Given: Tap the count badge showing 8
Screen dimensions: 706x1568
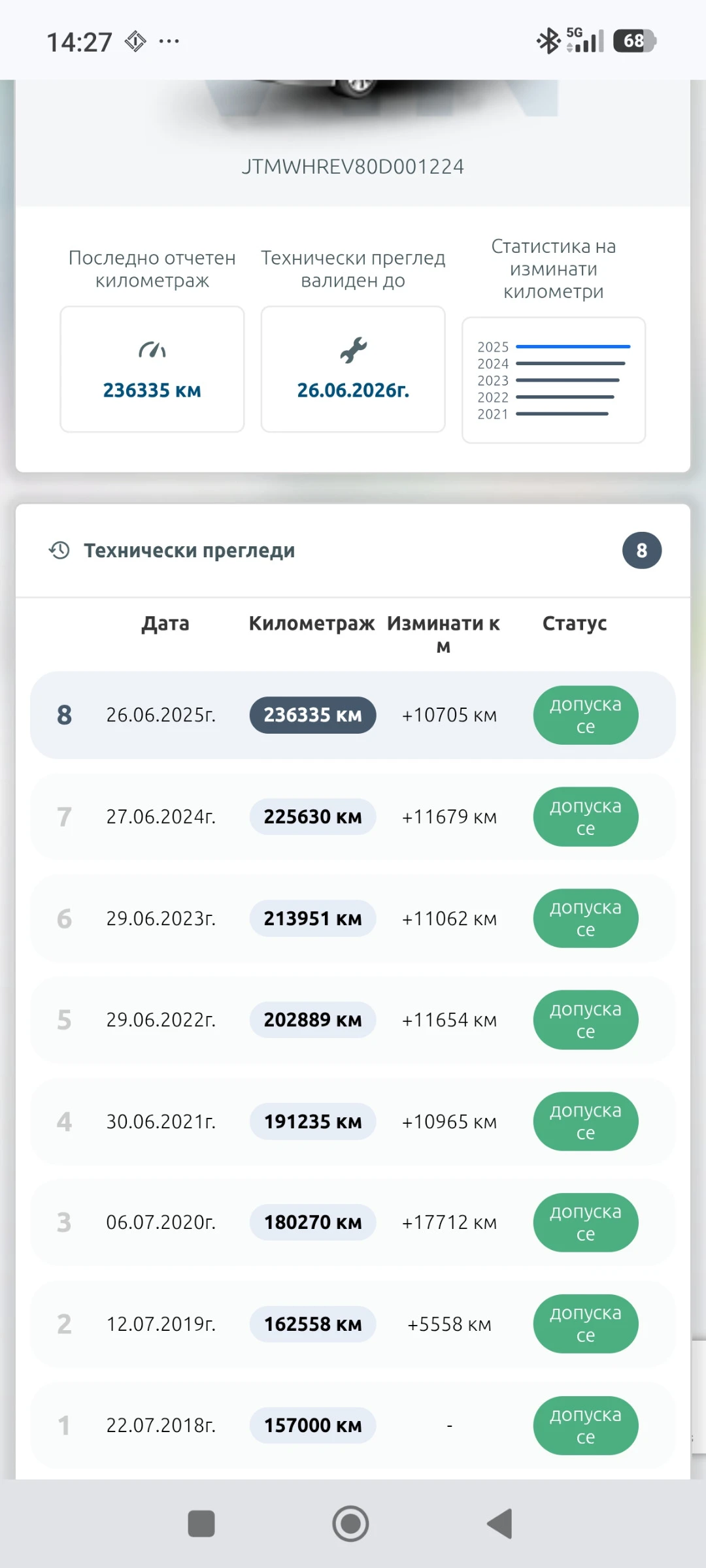Looking at the screenshot, I should point(641,550).
